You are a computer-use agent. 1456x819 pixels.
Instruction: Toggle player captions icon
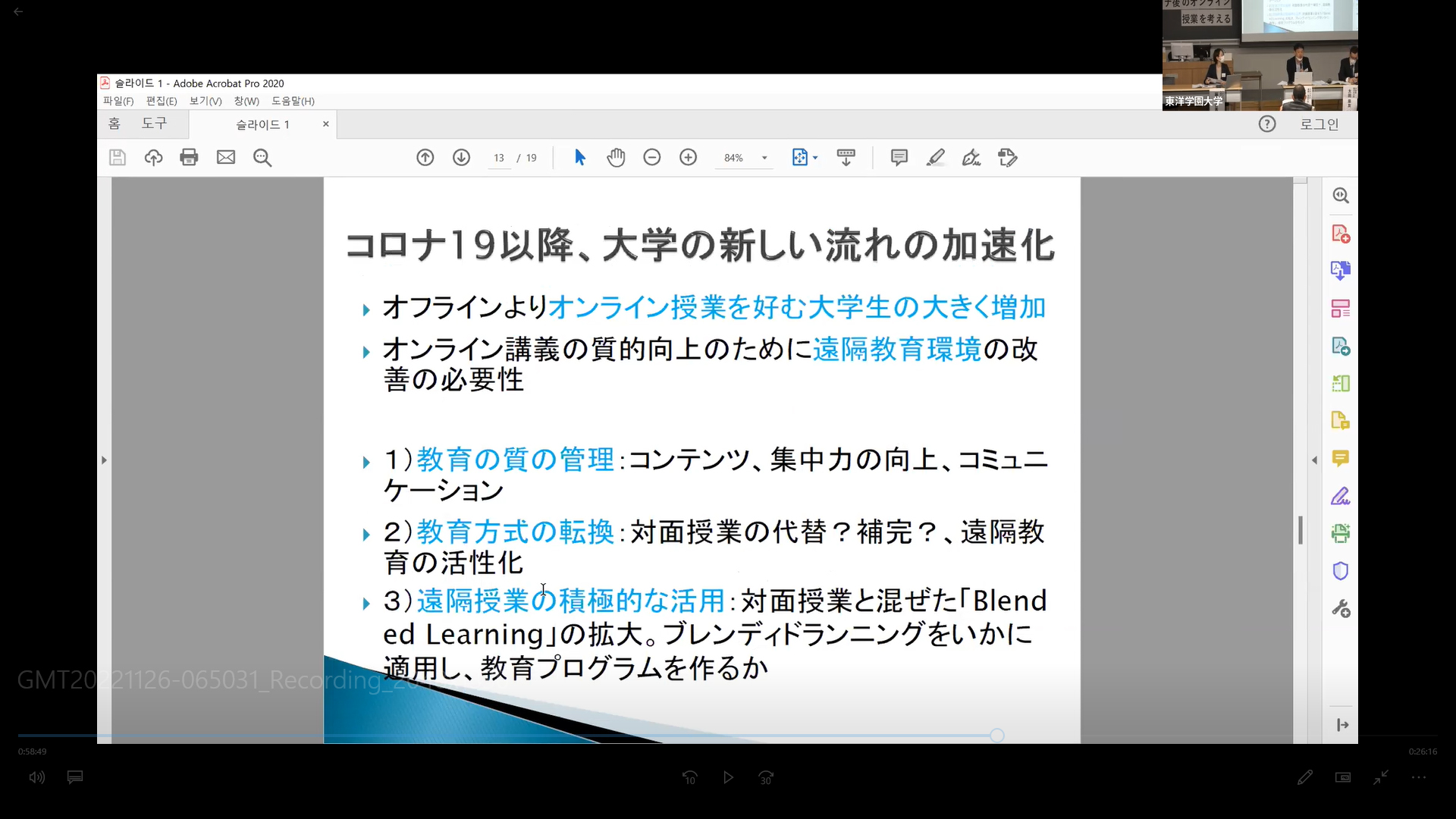pos(75,777)
